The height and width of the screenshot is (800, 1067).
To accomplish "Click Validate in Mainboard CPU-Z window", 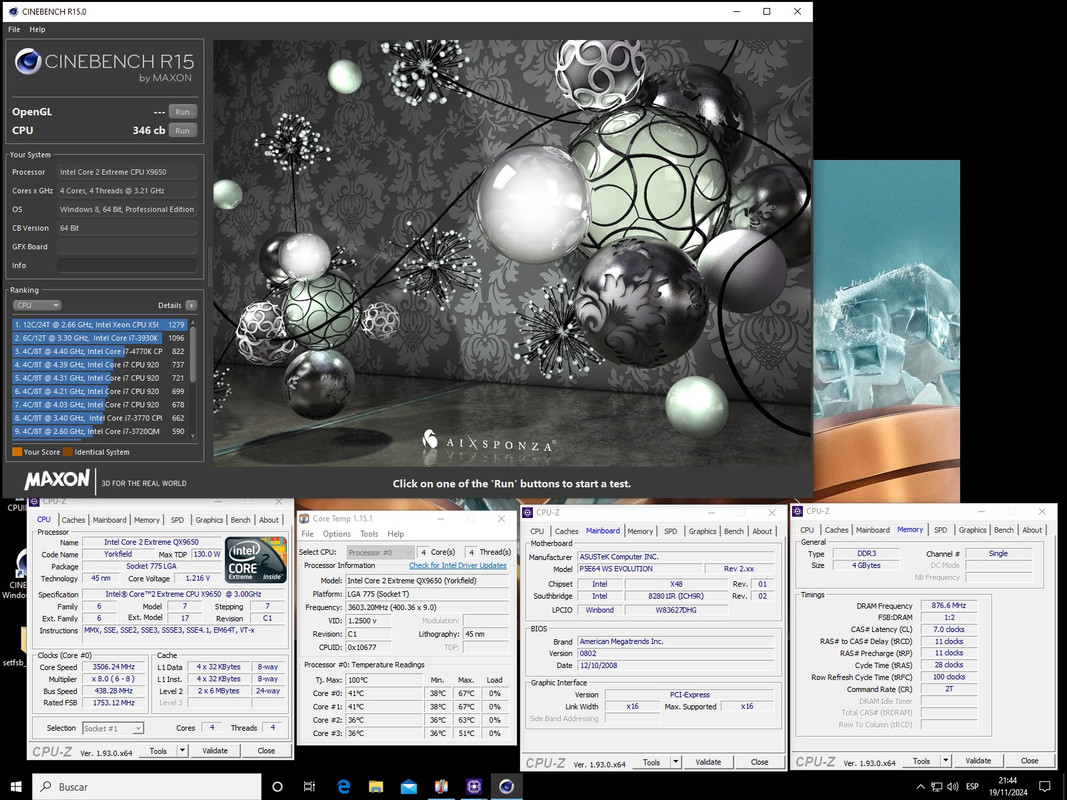I will tap(708, 762).
